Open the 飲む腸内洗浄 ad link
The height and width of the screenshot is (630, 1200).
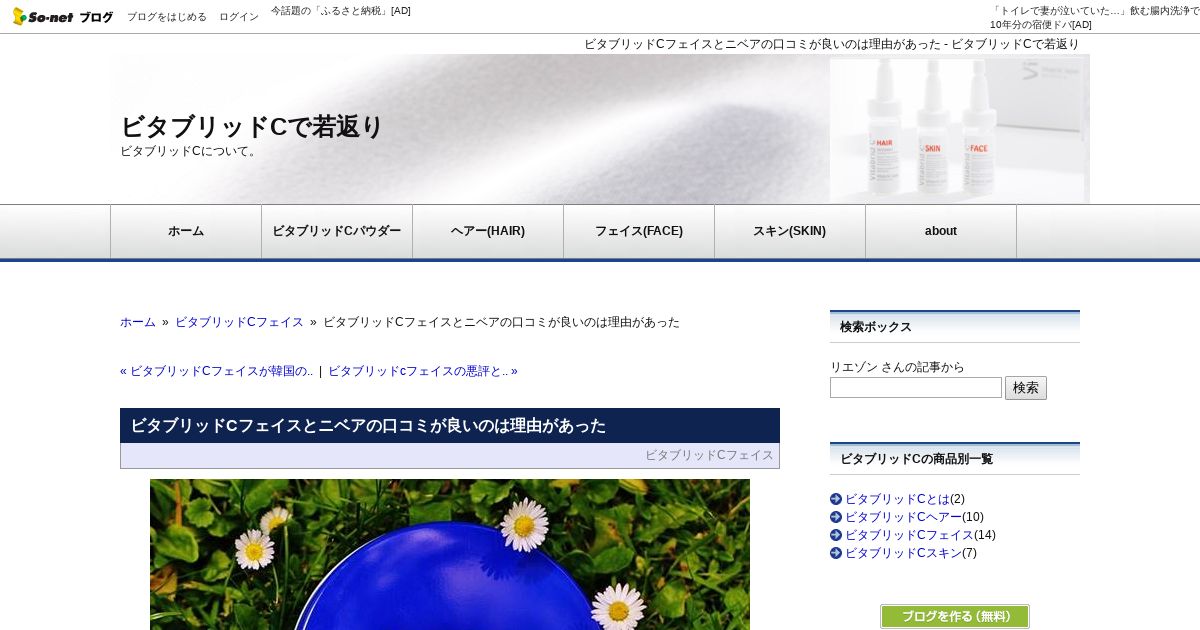click(1095, 11)
